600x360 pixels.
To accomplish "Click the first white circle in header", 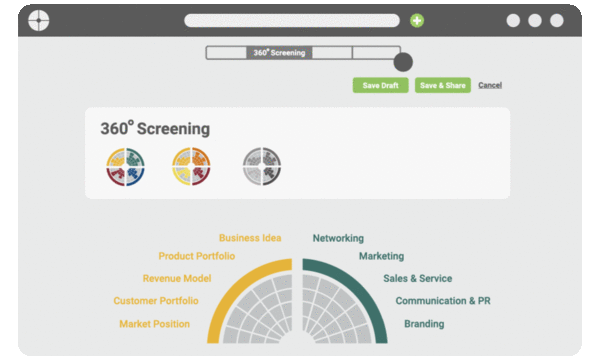I will click(513, 20).
